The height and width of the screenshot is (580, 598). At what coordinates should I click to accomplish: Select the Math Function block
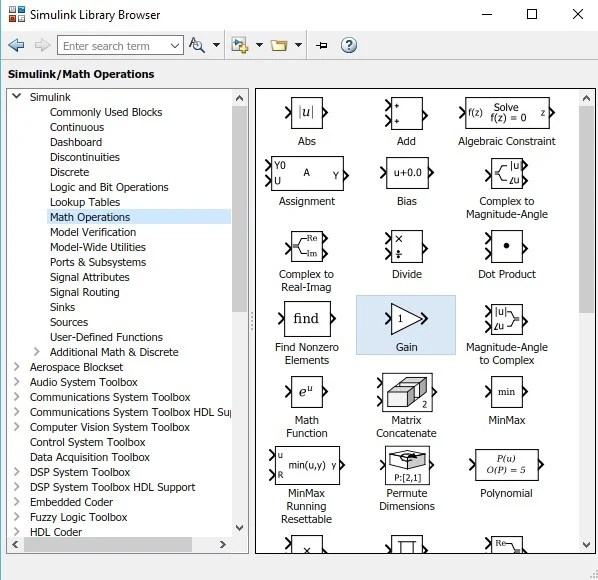(307, 392)
